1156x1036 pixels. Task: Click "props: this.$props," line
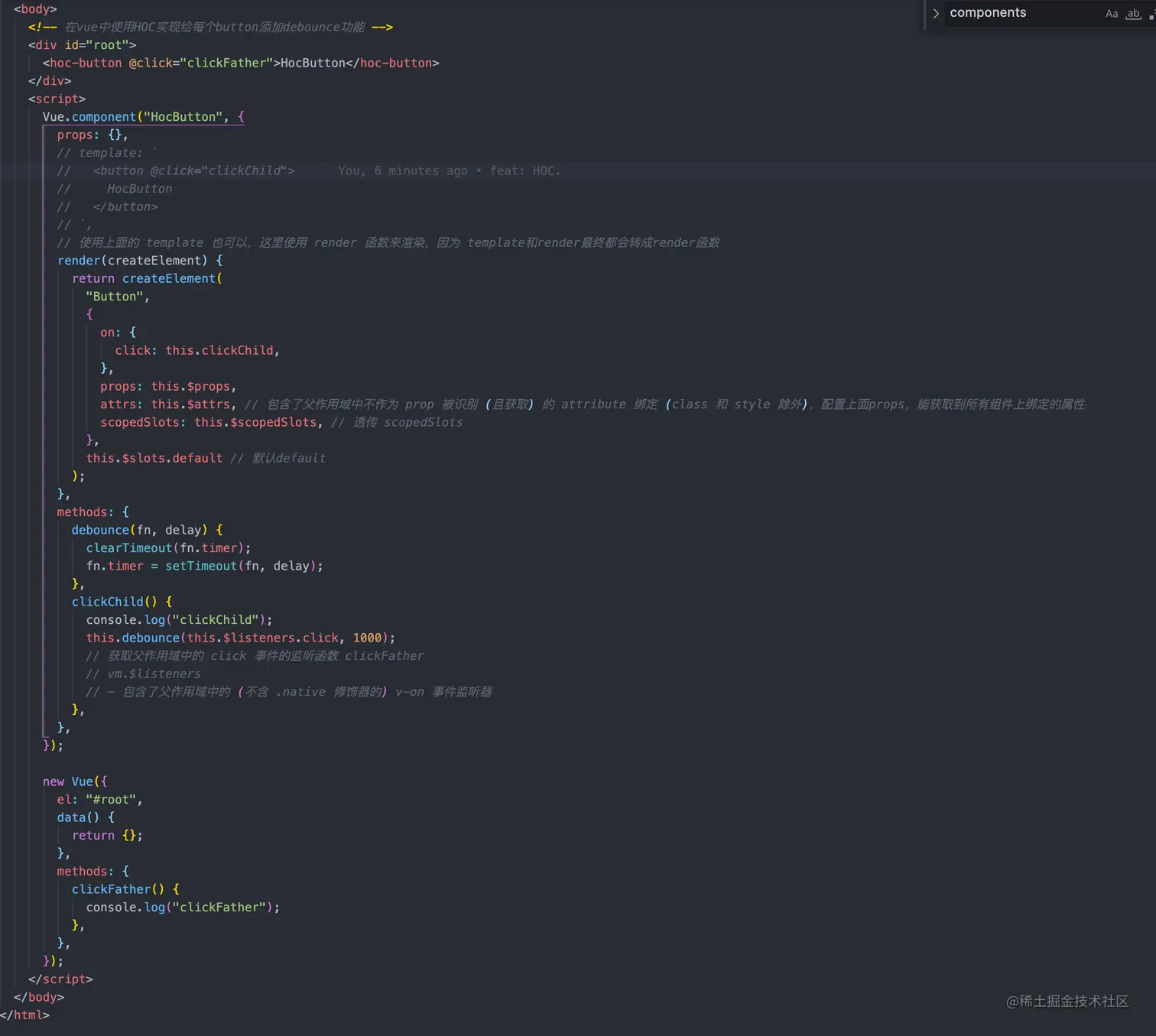(x=168, y=386)
